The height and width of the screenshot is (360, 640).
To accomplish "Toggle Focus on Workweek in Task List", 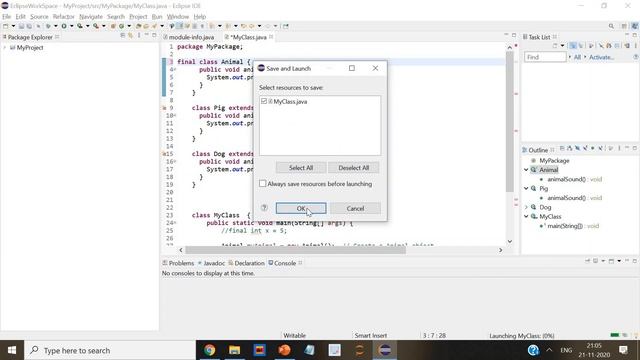I will (591, 46).
